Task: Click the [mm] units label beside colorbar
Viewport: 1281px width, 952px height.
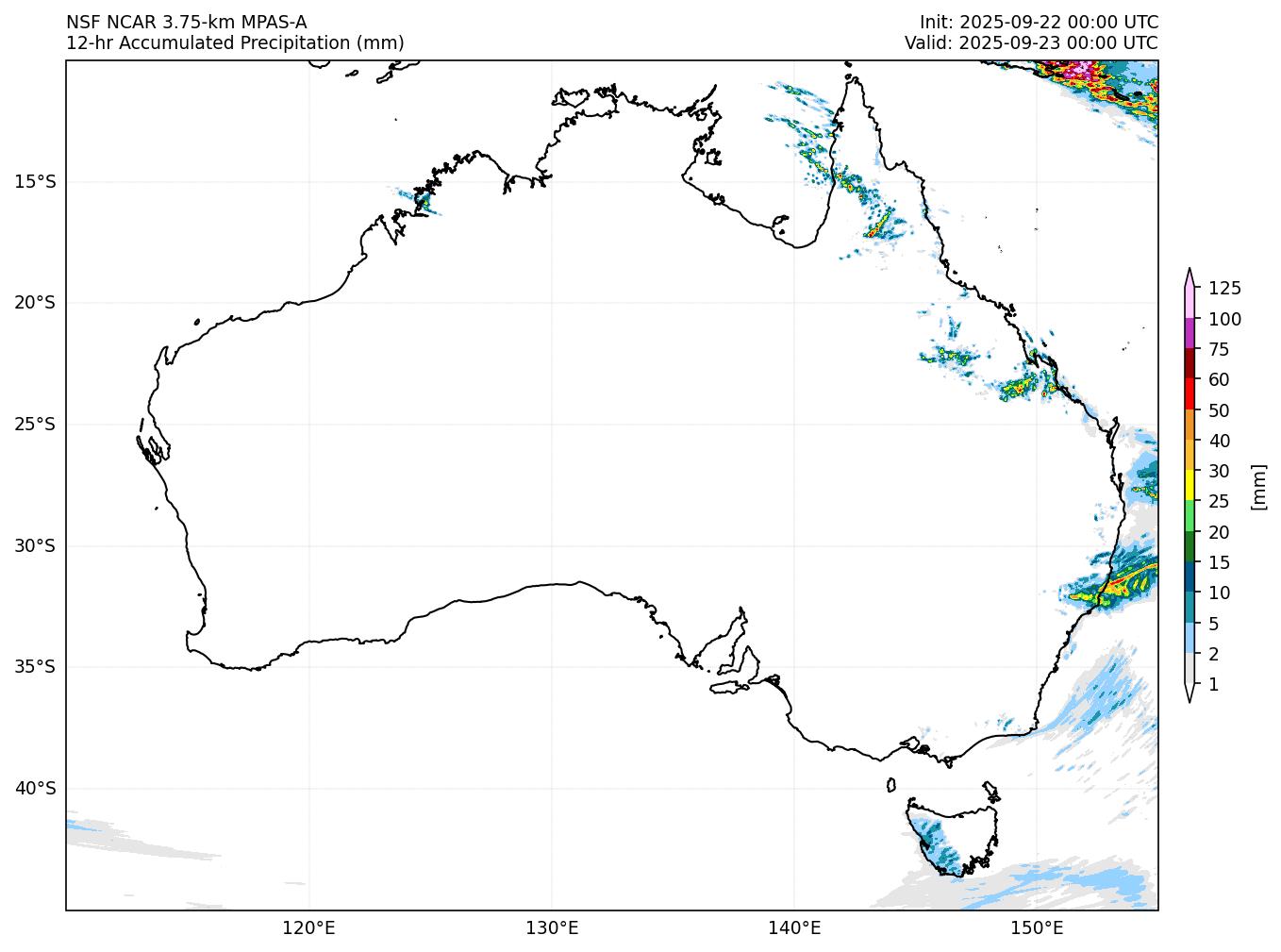Action: point(1257,486)
